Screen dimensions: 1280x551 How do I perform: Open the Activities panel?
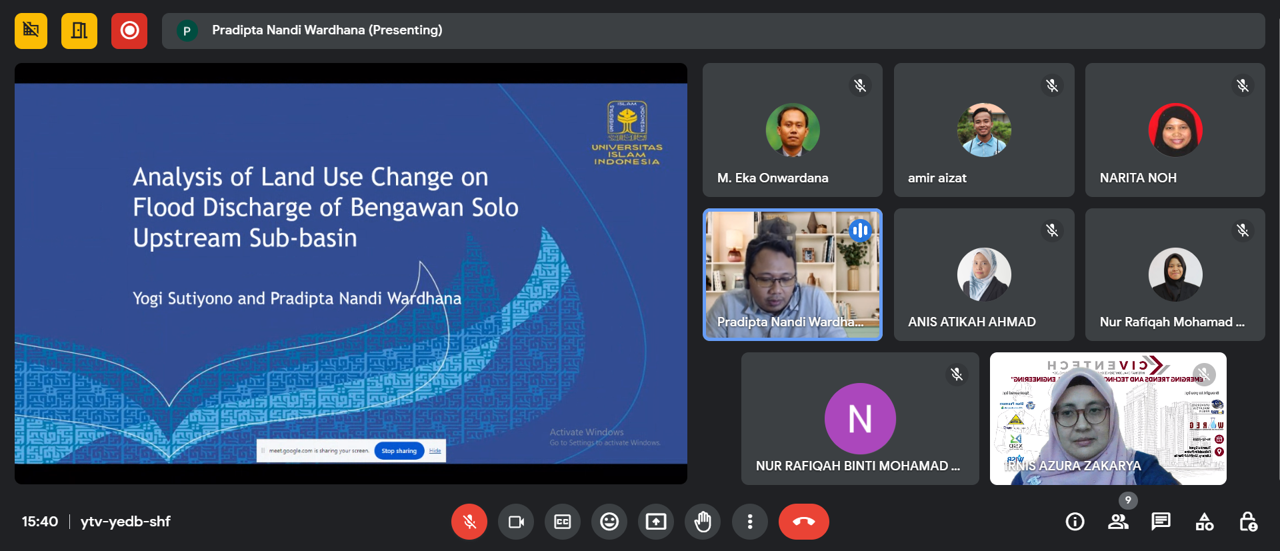[x=1204, y=521]
